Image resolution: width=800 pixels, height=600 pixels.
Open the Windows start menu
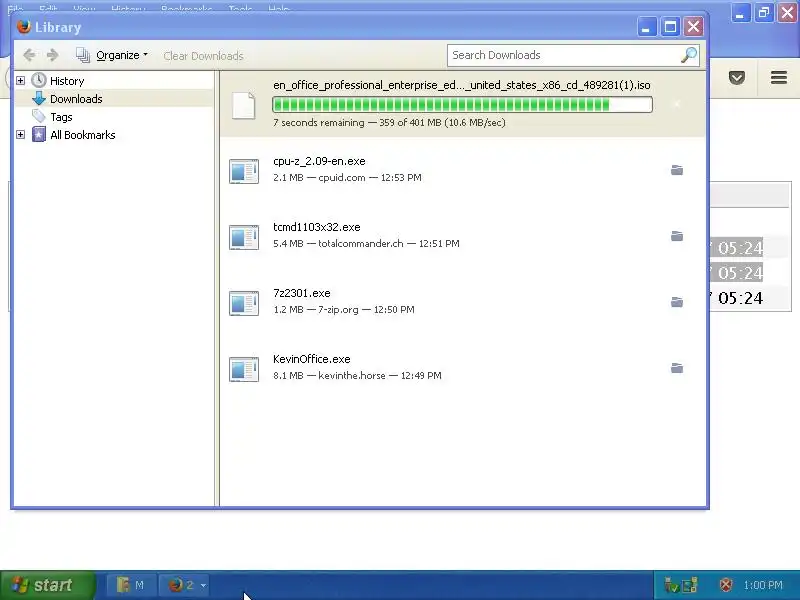click(47, 585)
